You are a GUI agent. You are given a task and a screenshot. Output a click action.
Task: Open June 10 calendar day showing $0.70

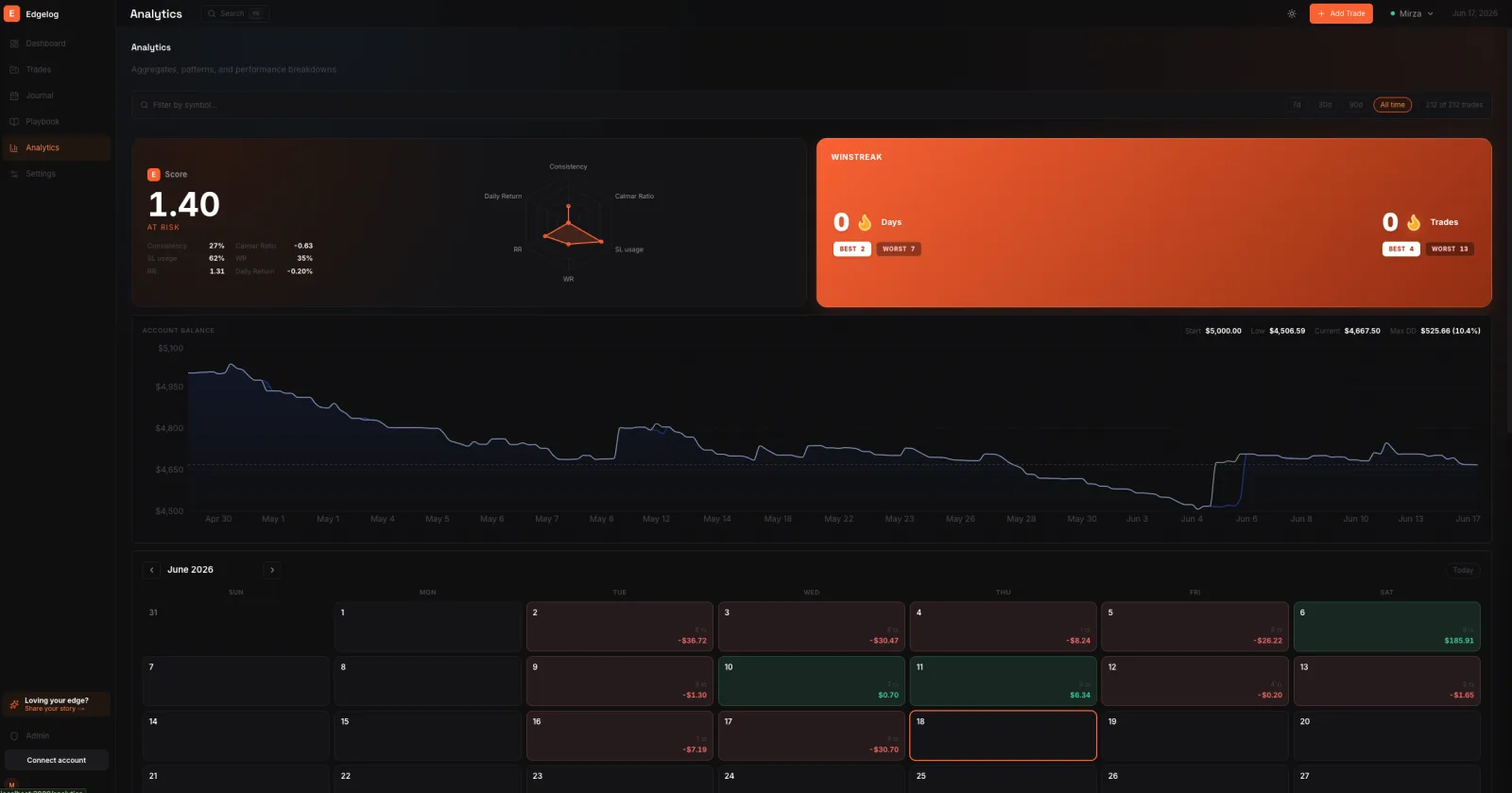(812, 681)
